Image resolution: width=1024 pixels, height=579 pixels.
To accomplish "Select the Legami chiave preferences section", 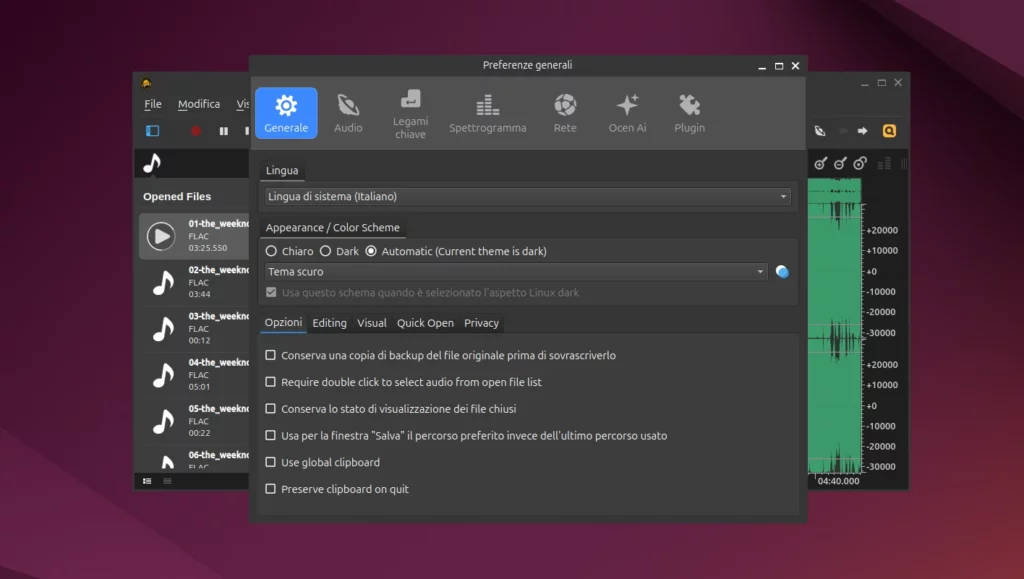I will coord(410,111).
